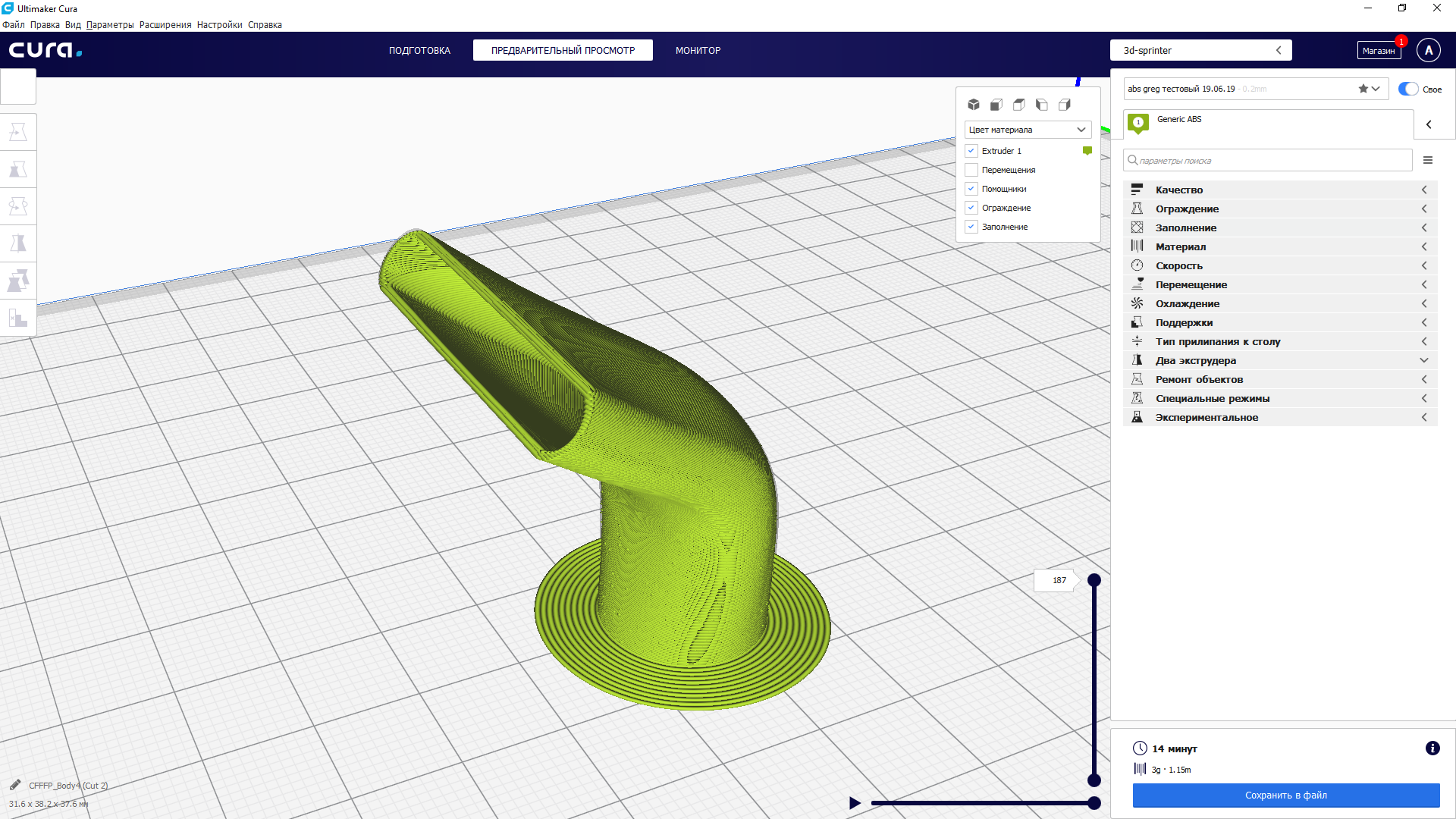Uncheck the Заполнение (infill) checkbox

click(971, 227)
